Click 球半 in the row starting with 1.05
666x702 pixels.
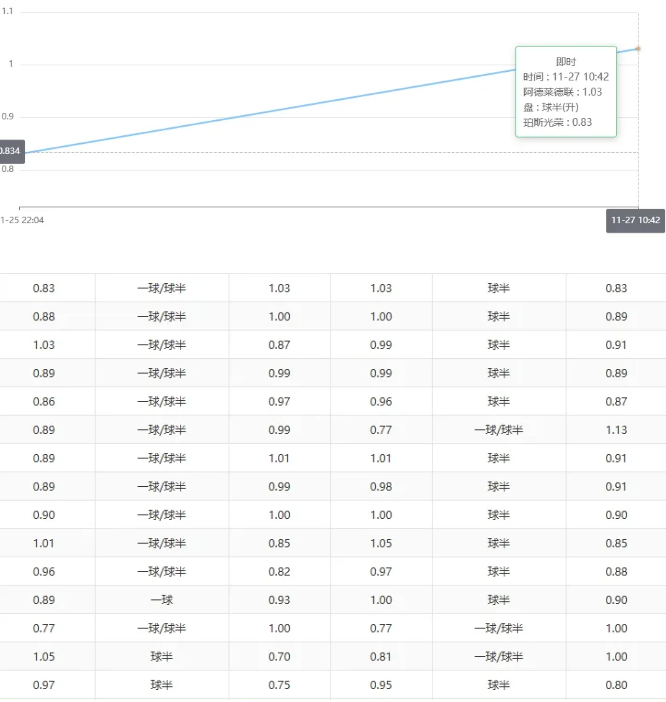[161, 657]
